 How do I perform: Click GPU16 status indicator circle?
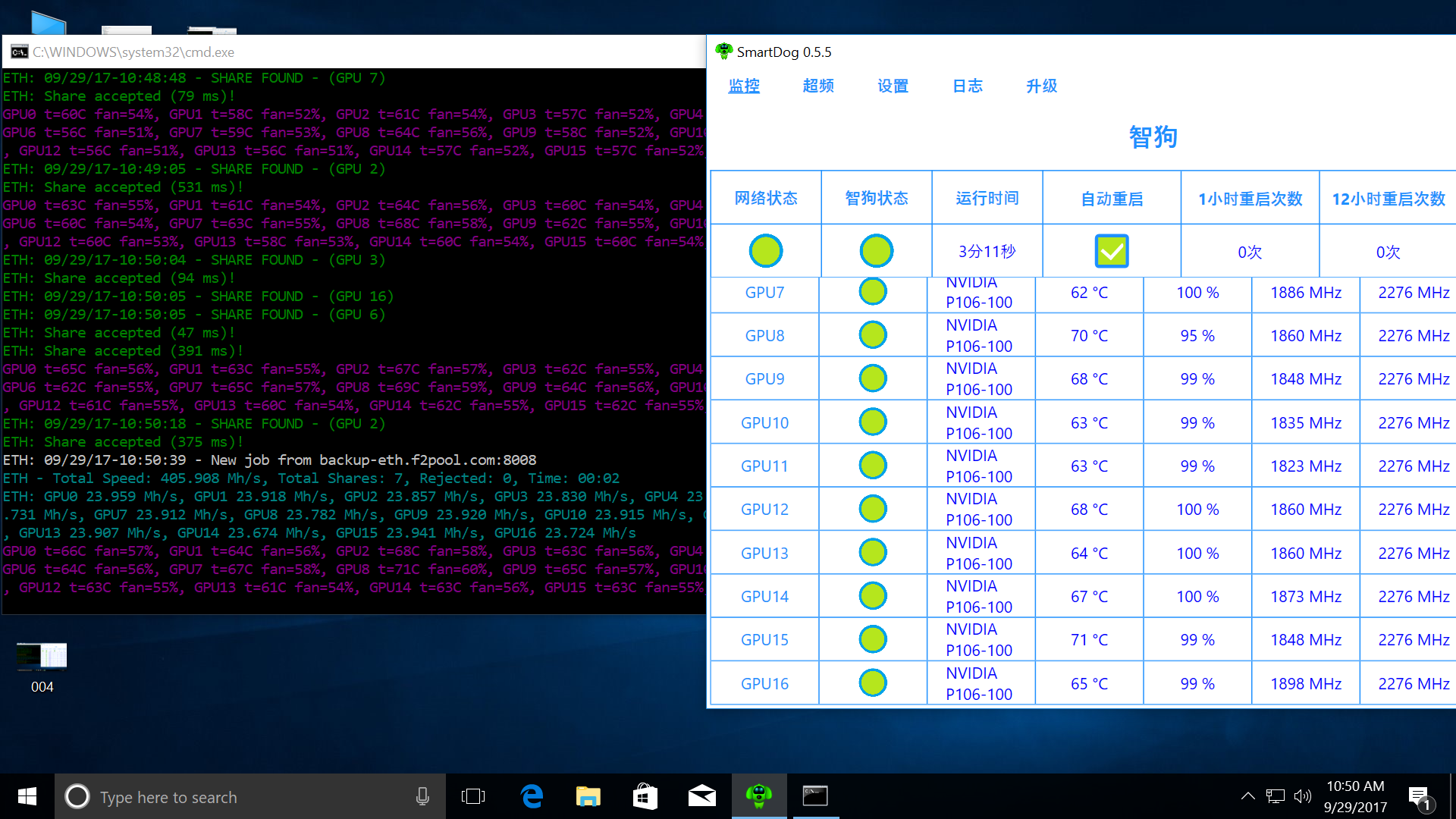pyautogui.click(x=873, y=683)
